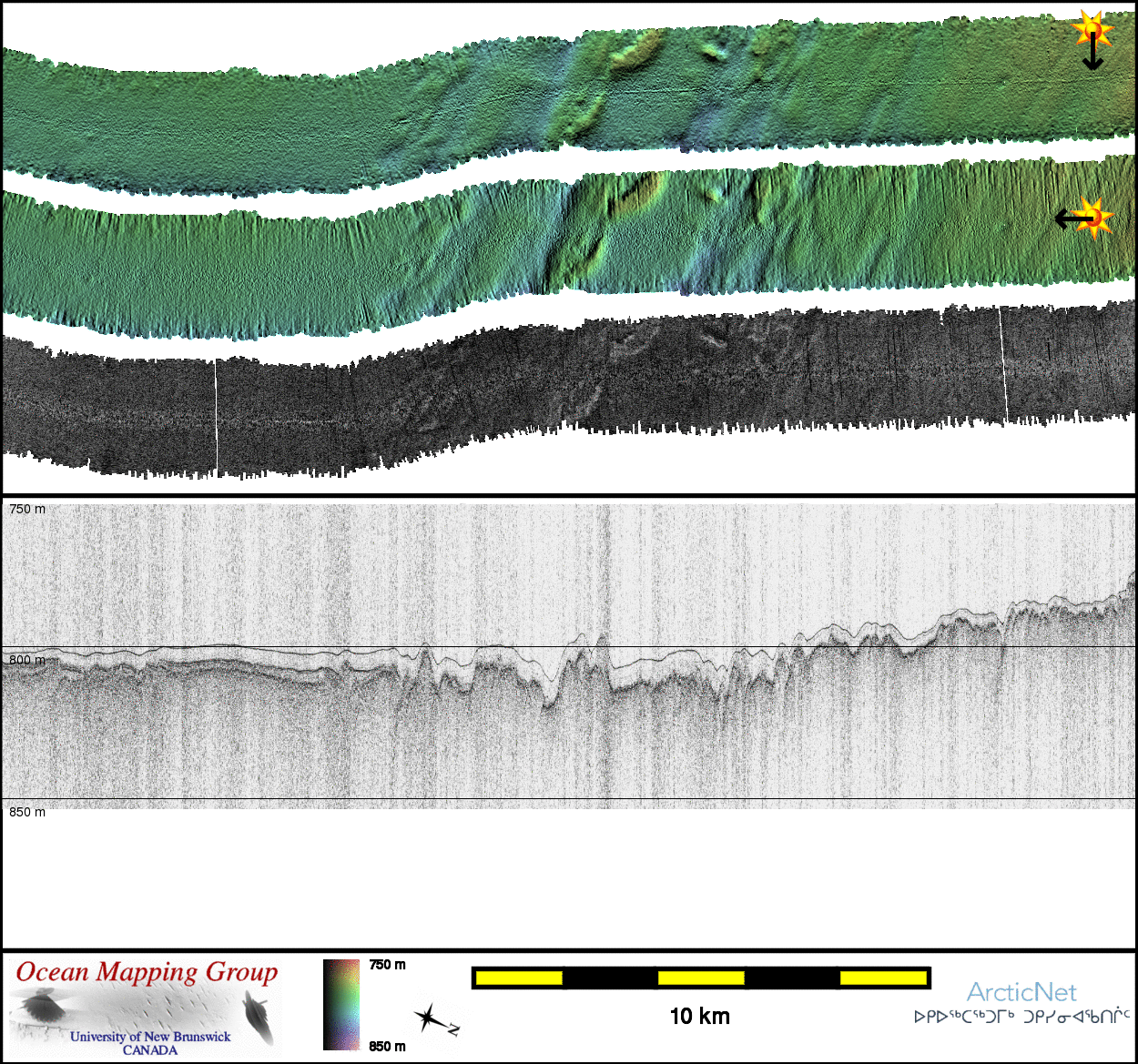Image resolution: width=1138 pixels, height=1064 pixels.
Task: Click the University of New Brunswick text
Action: 150,1037
